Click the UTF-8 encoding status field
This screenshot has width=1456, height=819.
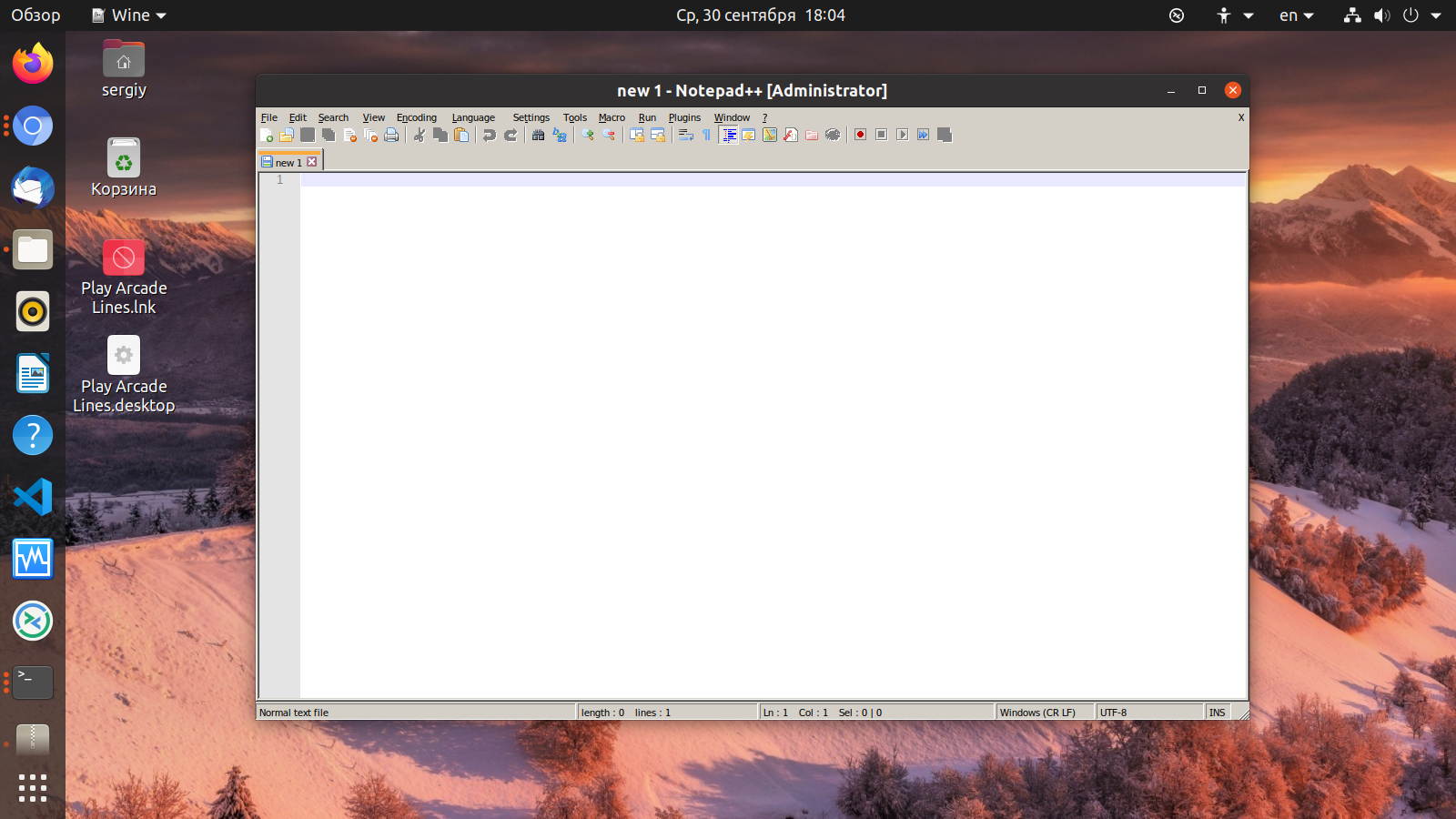(1149, 713)
